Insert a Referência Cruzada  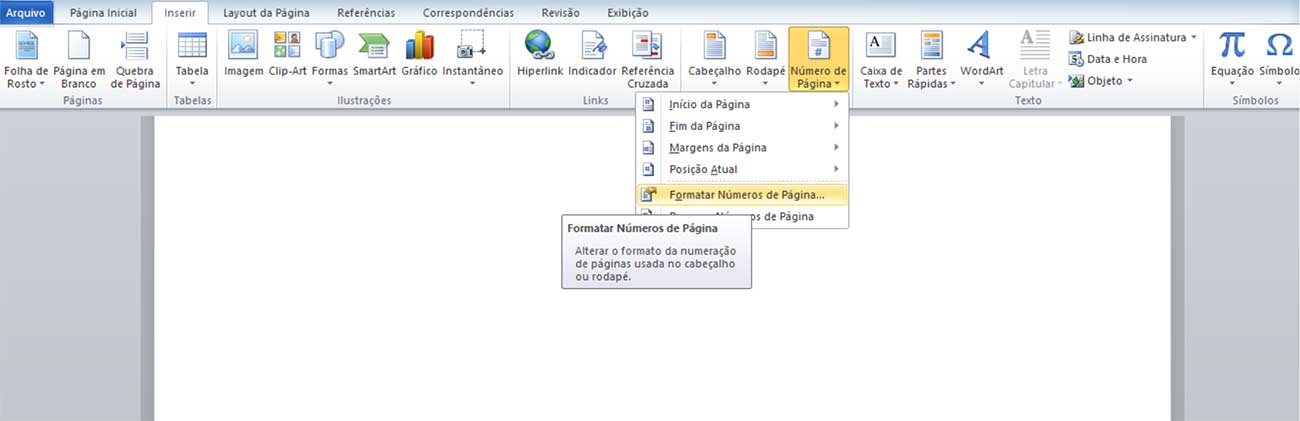648,59
